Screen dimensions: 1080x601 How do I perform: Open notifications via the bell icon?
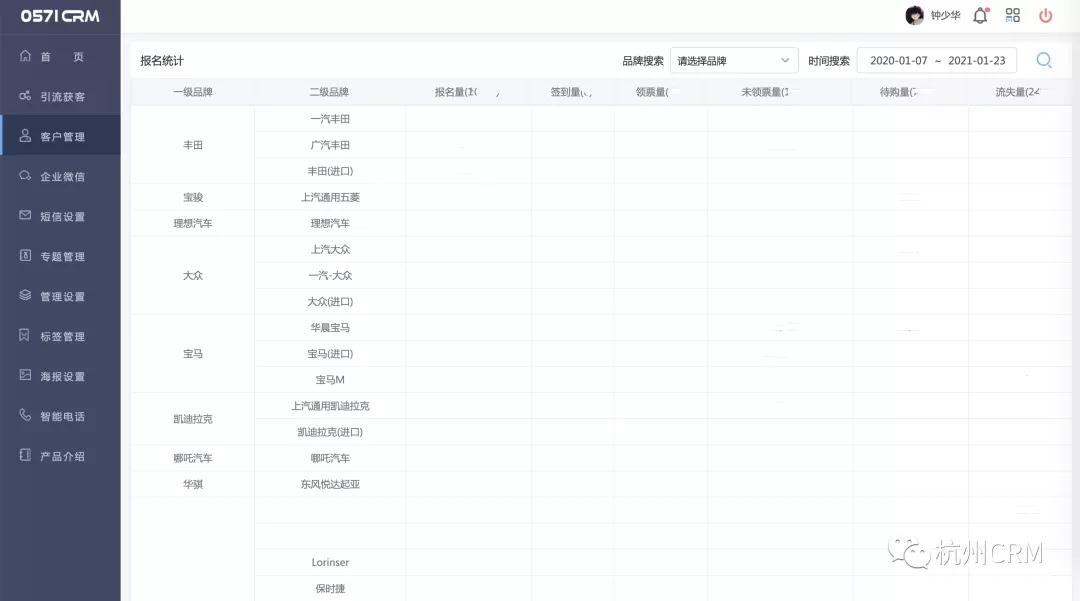coord(981,15)
